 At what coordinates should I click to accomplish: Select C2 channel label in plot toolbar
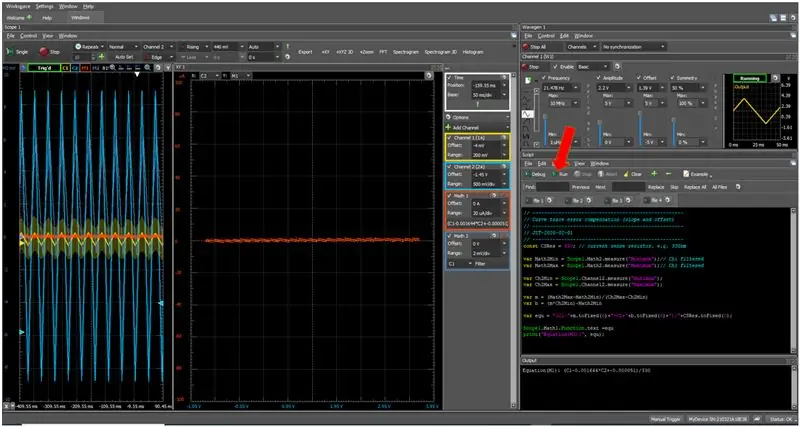[74, 67]
